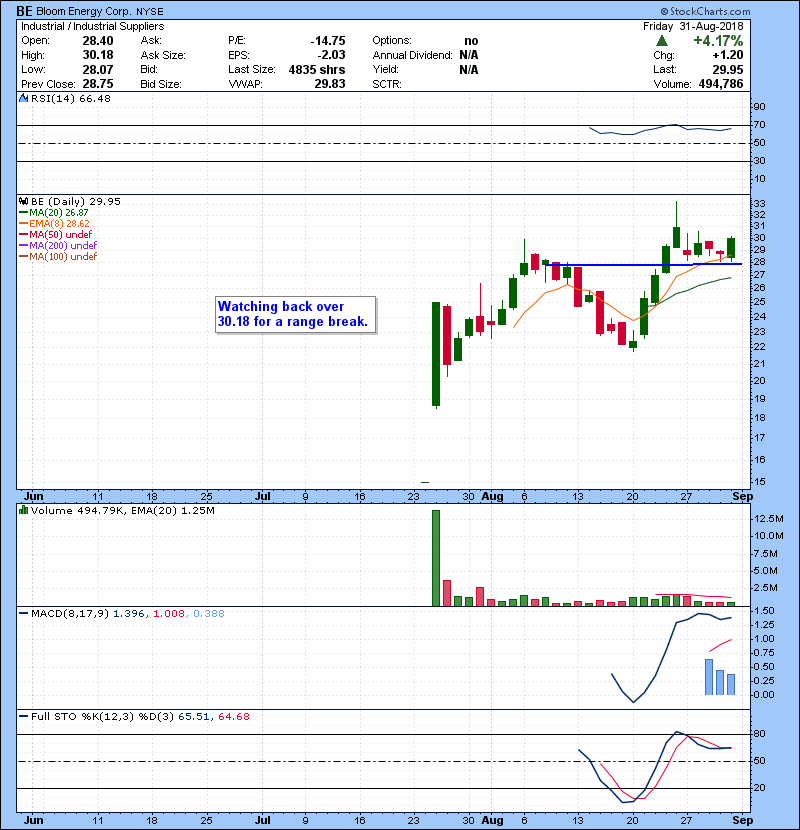The width and height of the screenshot is (800, 830).
Task: Click the Bid Size label
Action: tap(161, 84)
